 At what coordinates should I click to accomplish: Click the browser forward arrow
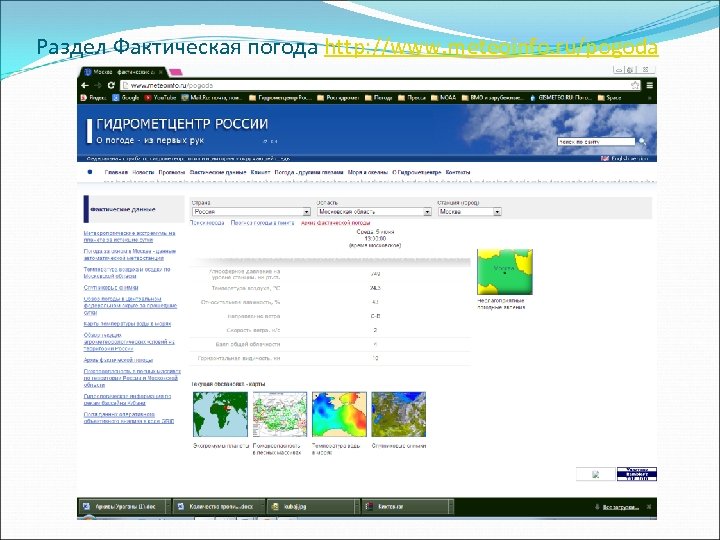[x=97, y=85]
